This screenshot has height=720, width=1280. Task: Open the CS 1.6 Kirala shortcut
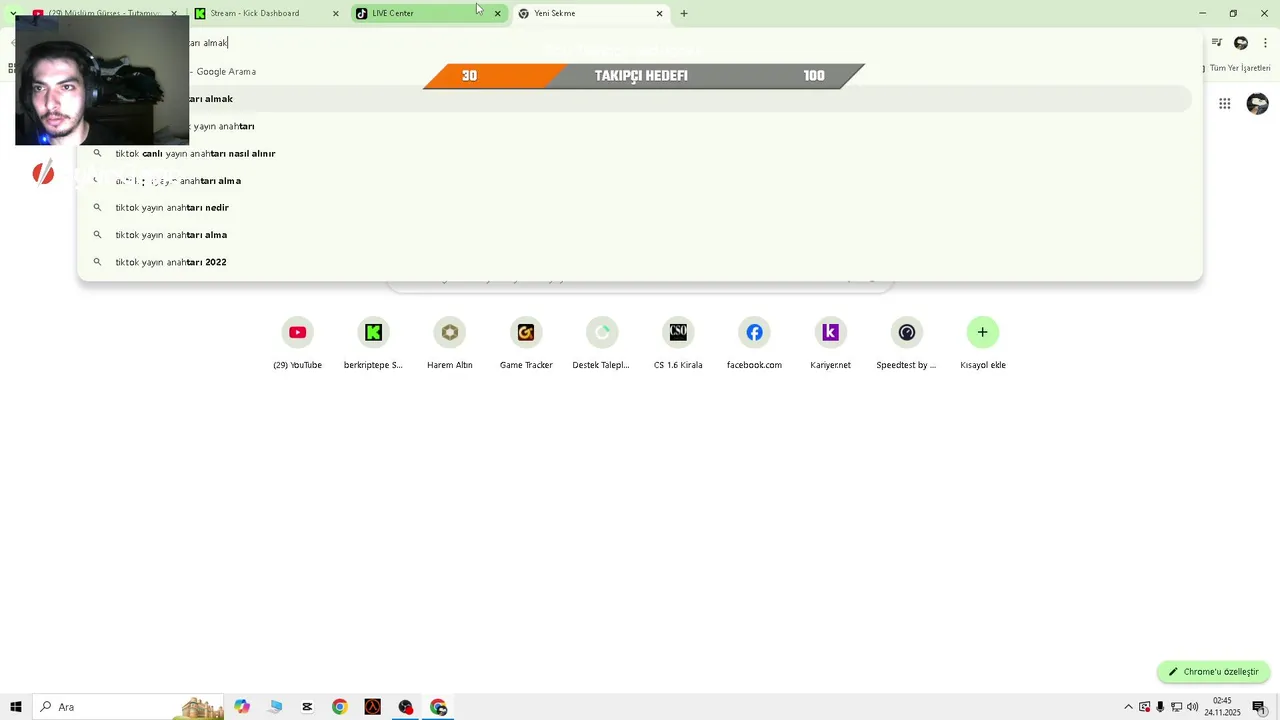point(678,343)
